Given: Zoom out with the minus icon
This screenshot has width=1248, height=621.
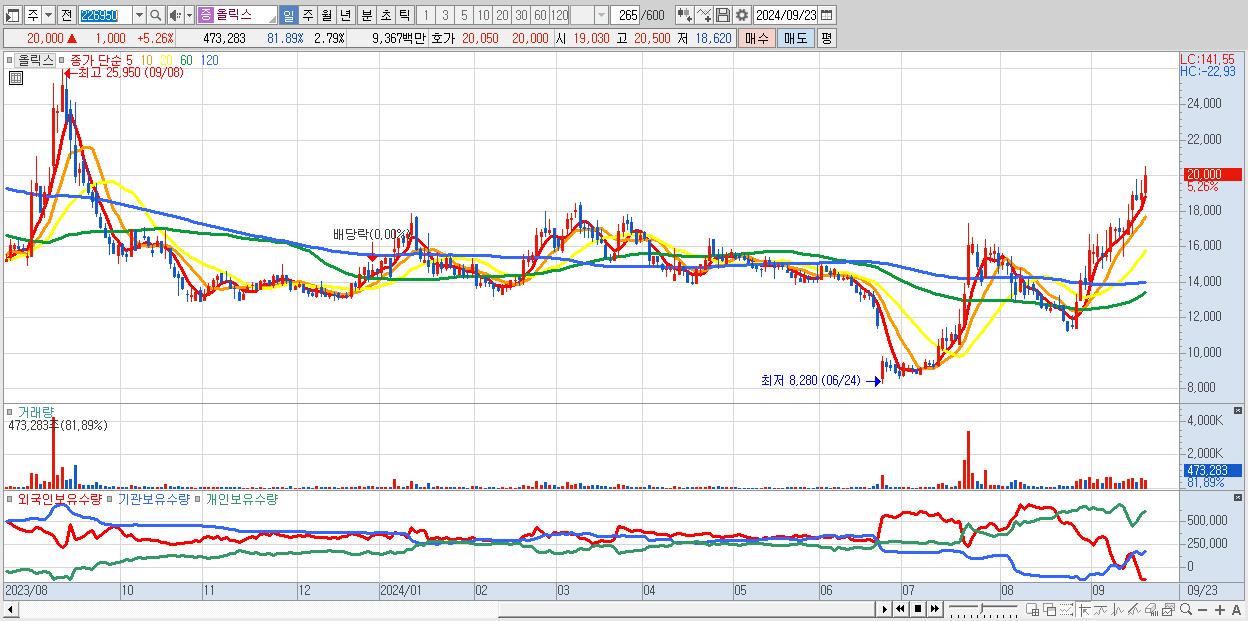Looking at the screenshot, I should click(x=1203, y=609).
